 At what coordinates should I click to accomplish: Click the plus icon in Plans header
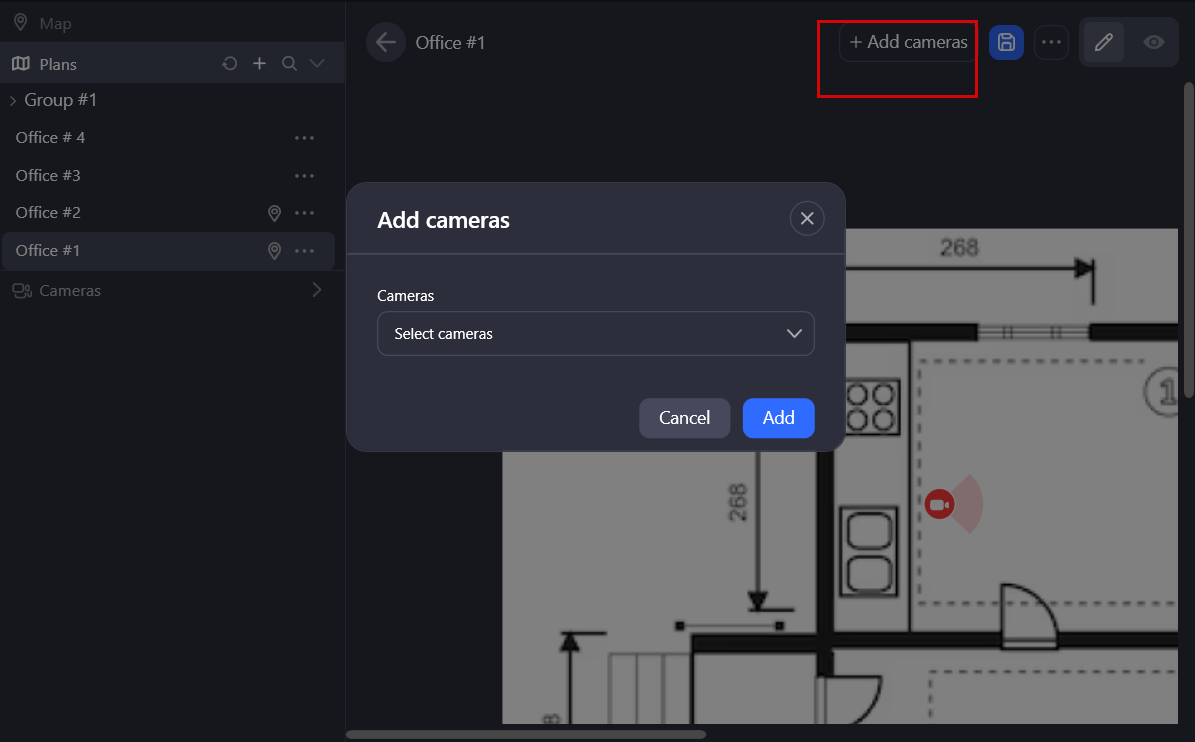tap(259, 64)
